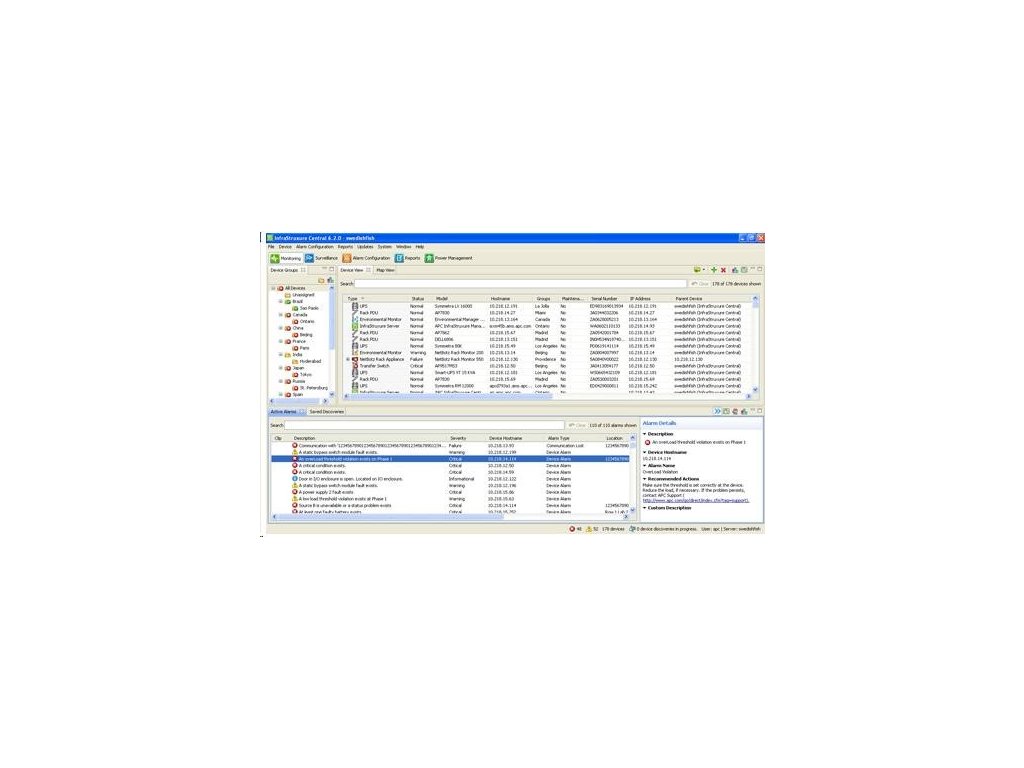Click the critical alarm count status icon
Image resolution: width=1024 pixels, height=768 pixels.
[572, 529]
